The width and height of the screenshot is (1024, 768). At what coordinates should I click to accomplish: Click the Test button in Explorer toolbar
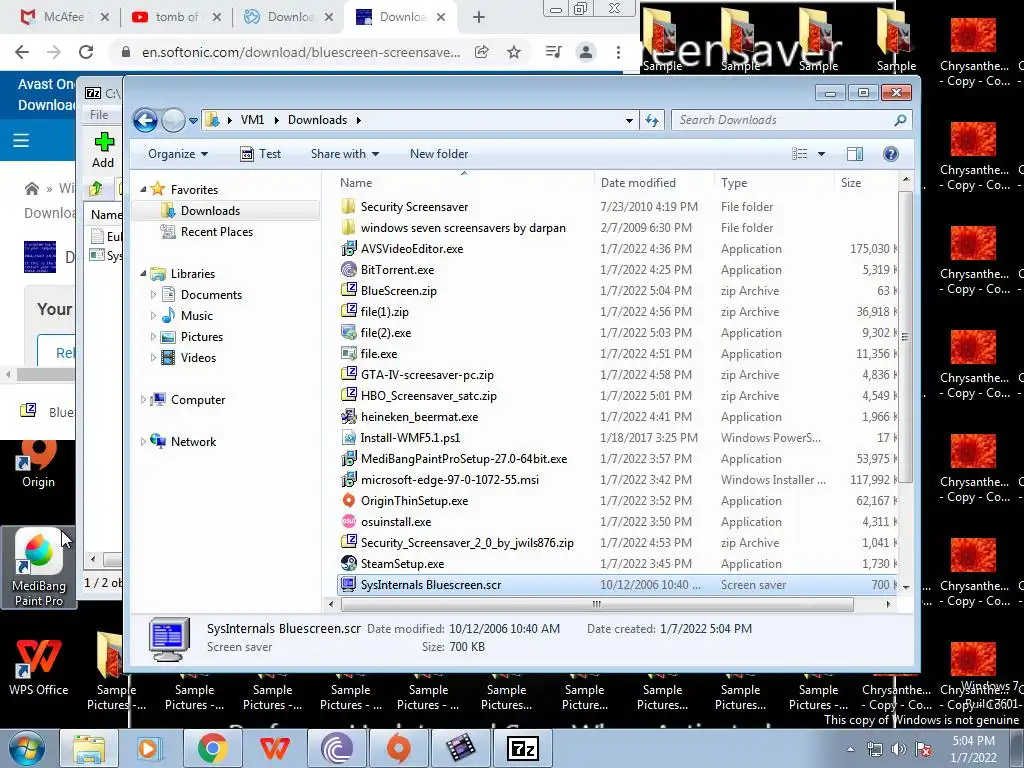261,154
